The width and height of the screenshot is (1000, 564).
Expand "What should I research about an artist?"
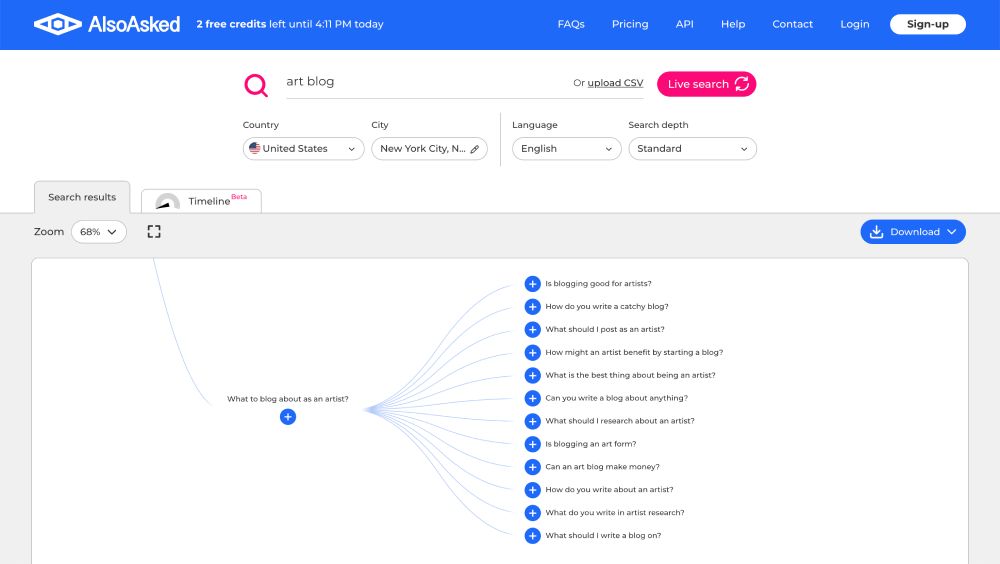(x=533, y=421)
